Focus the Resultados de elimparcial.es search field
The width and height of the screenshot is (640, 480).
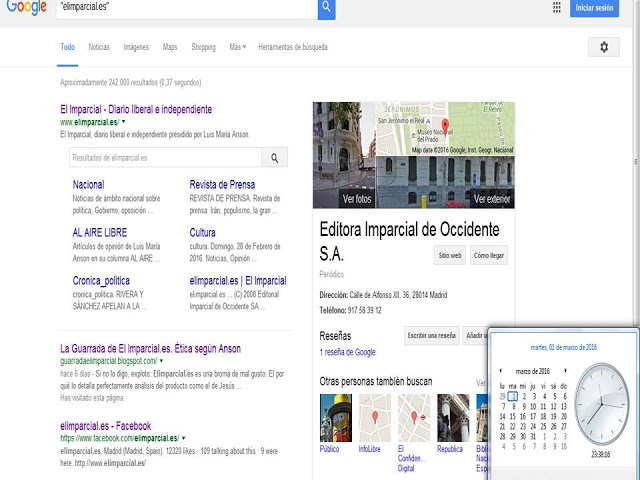(x=165, y=158)
